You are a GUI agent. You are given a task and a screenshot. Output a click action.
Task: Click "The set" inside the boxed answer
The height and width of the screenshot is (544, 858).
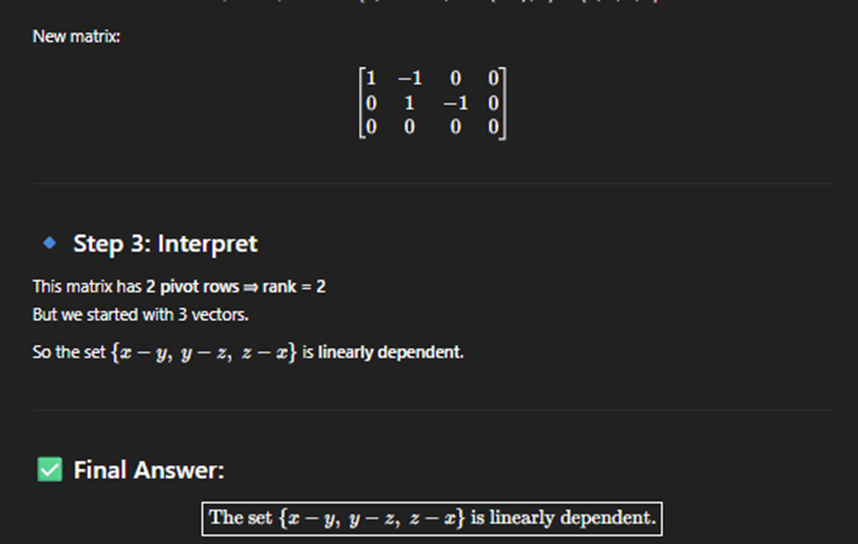point(241,518)
